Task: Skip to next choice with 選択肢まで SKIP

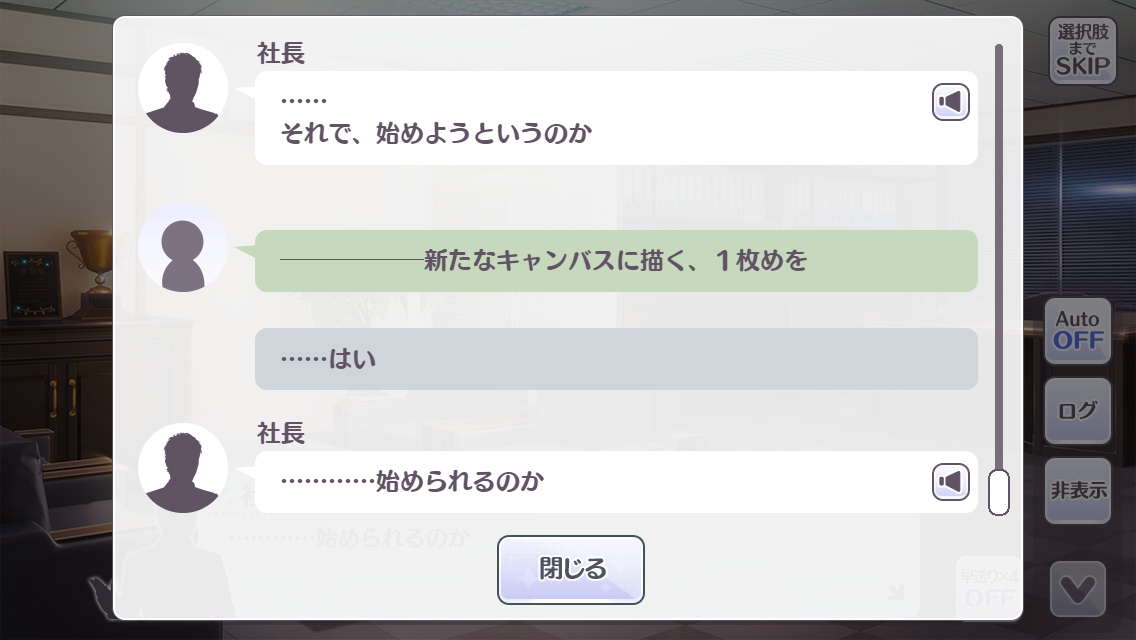Action: point(1082,50)
